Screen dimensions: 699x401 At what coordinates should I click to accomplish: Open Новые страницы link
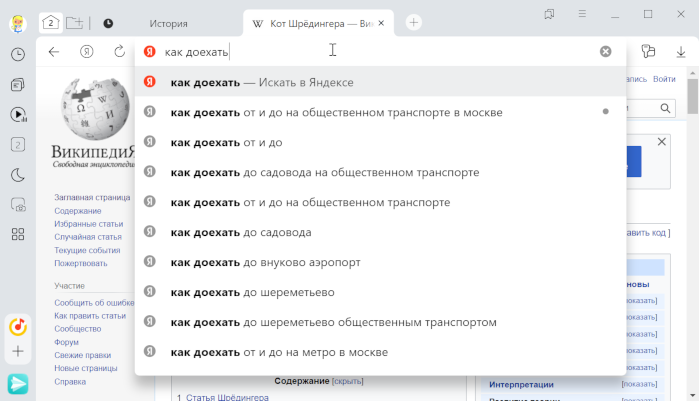86,368
